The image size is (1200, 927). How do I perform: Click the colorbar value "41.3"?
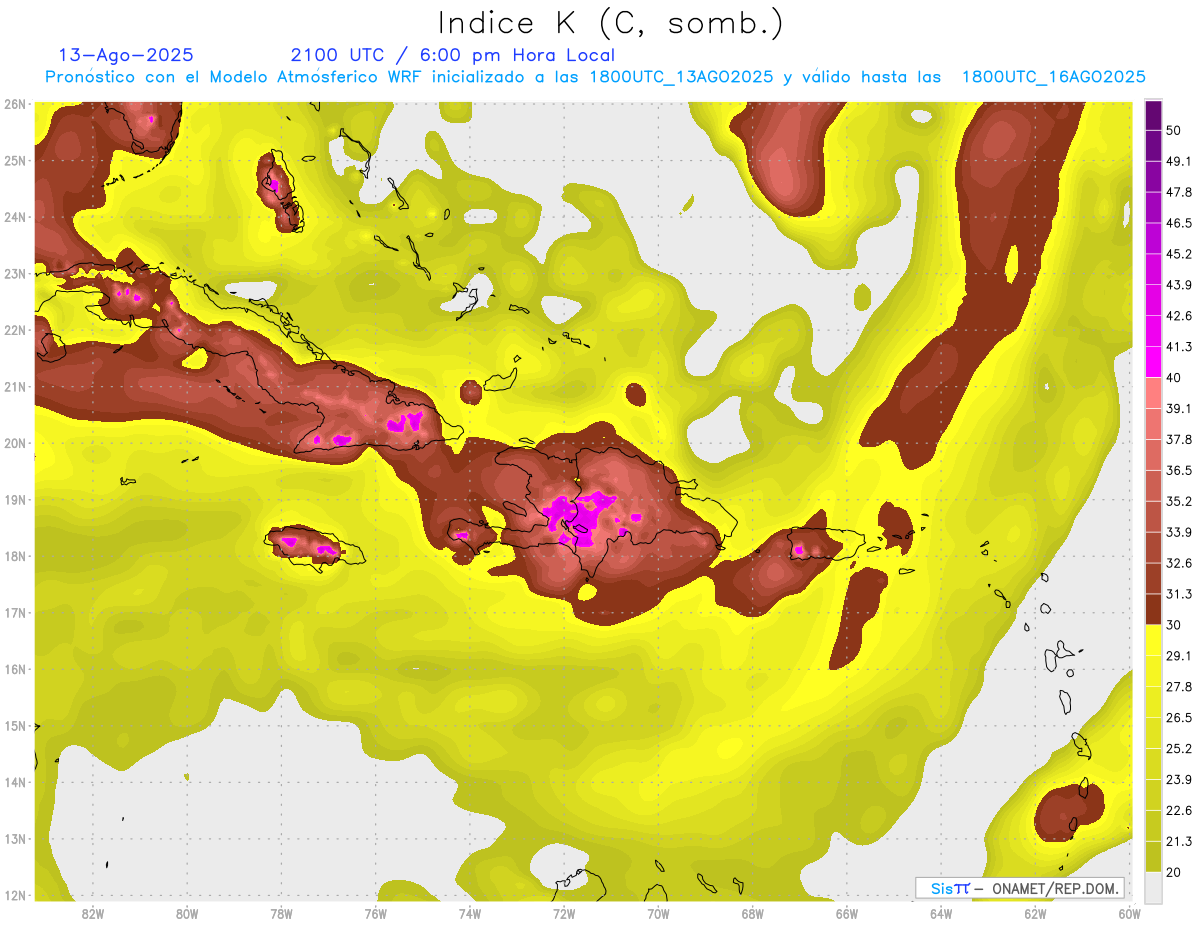[x=1178, y=347]
